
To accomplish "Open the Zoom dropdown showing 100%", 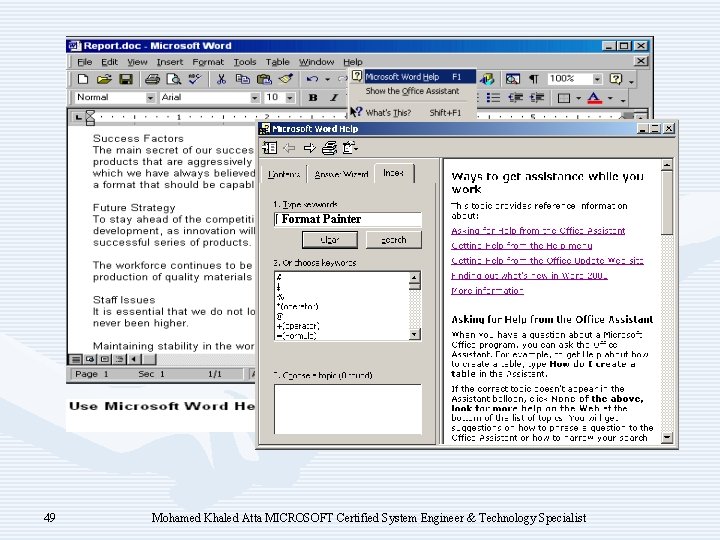I will 597,79.
